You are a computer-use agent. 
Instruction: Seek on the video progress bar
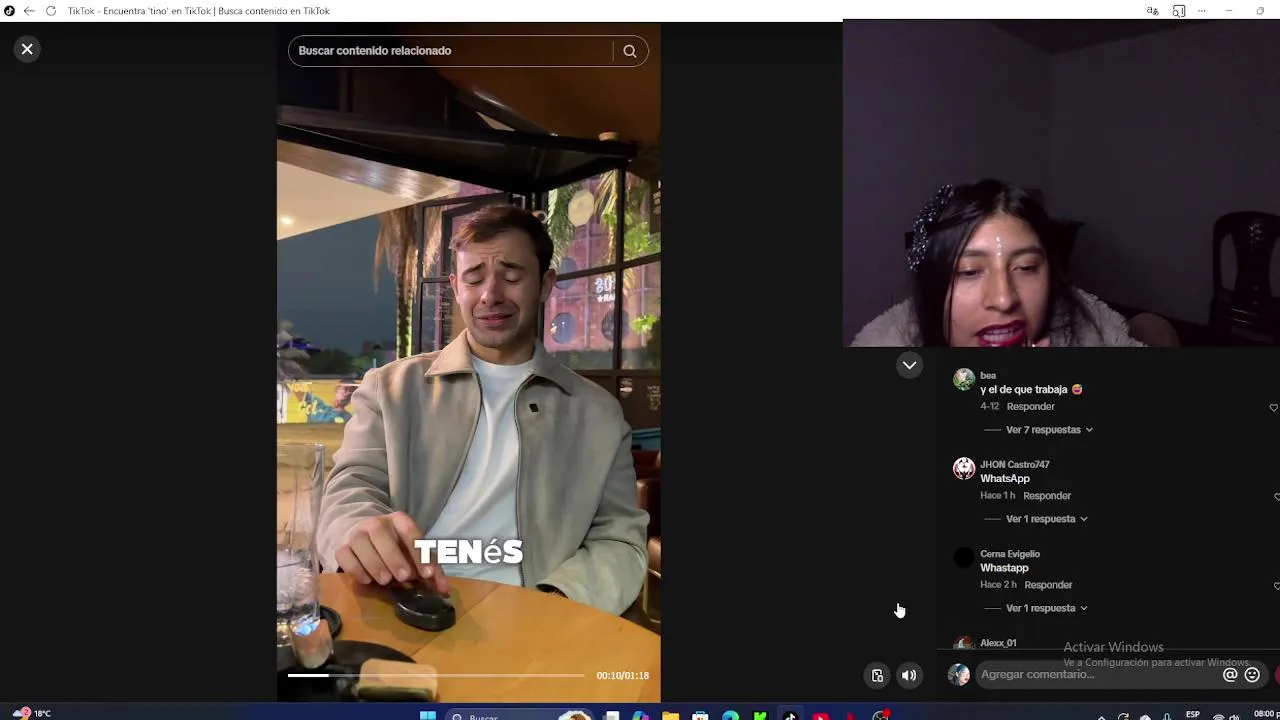coord(436,676)
